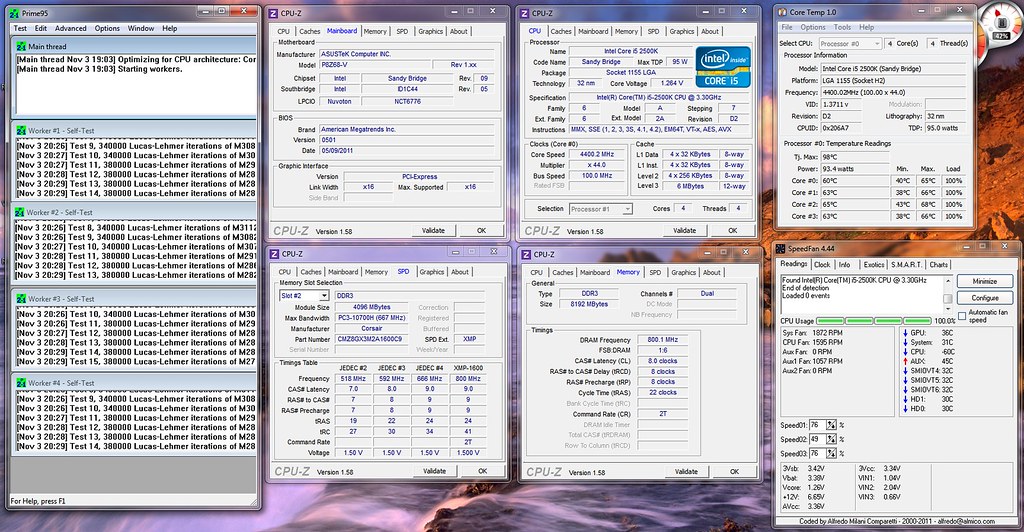Viewport: 1024px width, 532px height.
Task: Click the Speed01 value field in SpeedFan
Action: click(818, 425)
